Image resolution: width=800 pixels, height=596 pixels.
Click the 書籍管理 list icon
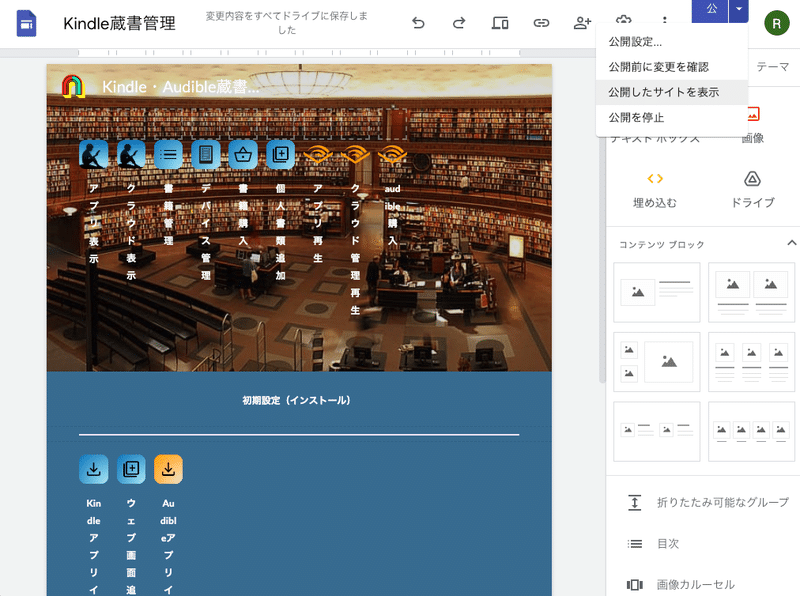(x=168, y=155)
